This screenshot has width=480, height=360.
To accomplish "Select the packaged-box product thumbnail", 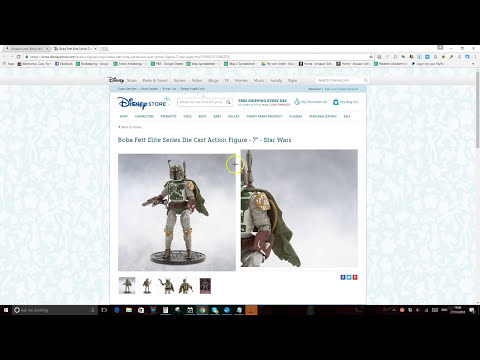I will (x=205, y=286).
